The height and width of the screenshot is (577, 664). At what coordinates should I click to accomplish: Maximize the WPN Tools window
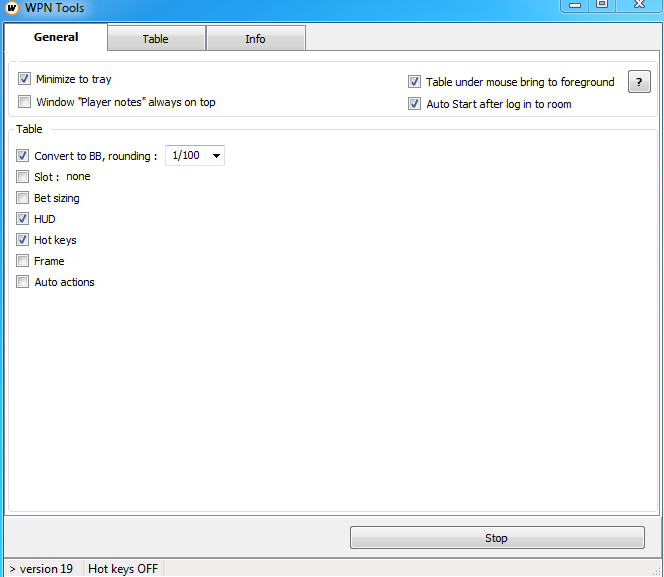point(602,5)
